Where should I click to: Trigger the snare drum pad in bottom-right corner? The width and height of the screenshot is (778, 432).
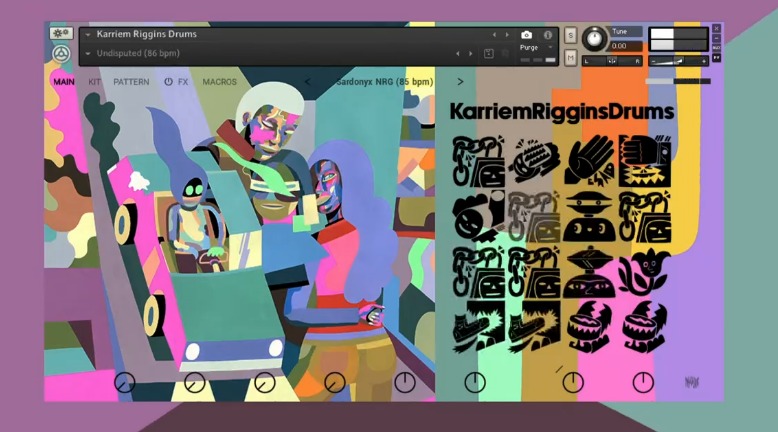coord(645,327)
